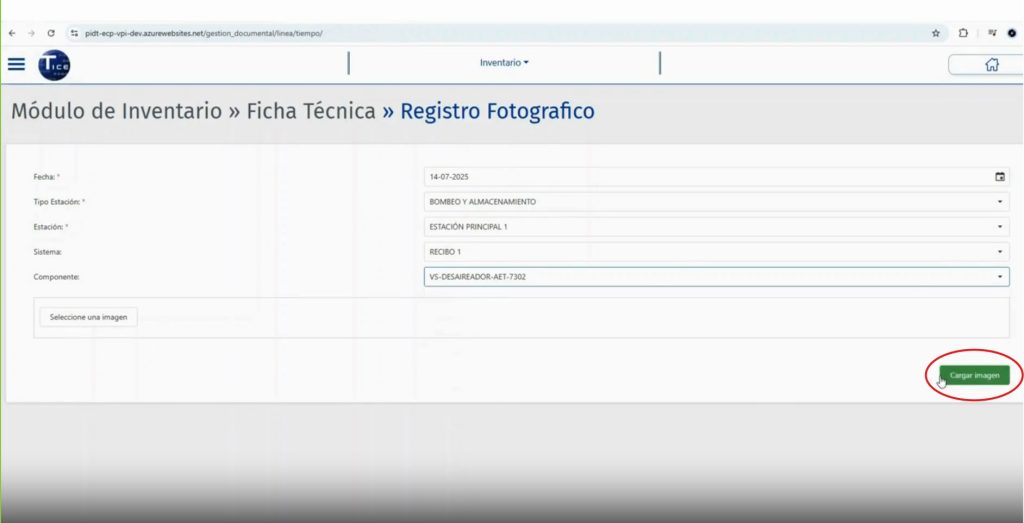Open the Inventario menu
1024x523 pixels.
pyautogui.click(x=504, y=63)
